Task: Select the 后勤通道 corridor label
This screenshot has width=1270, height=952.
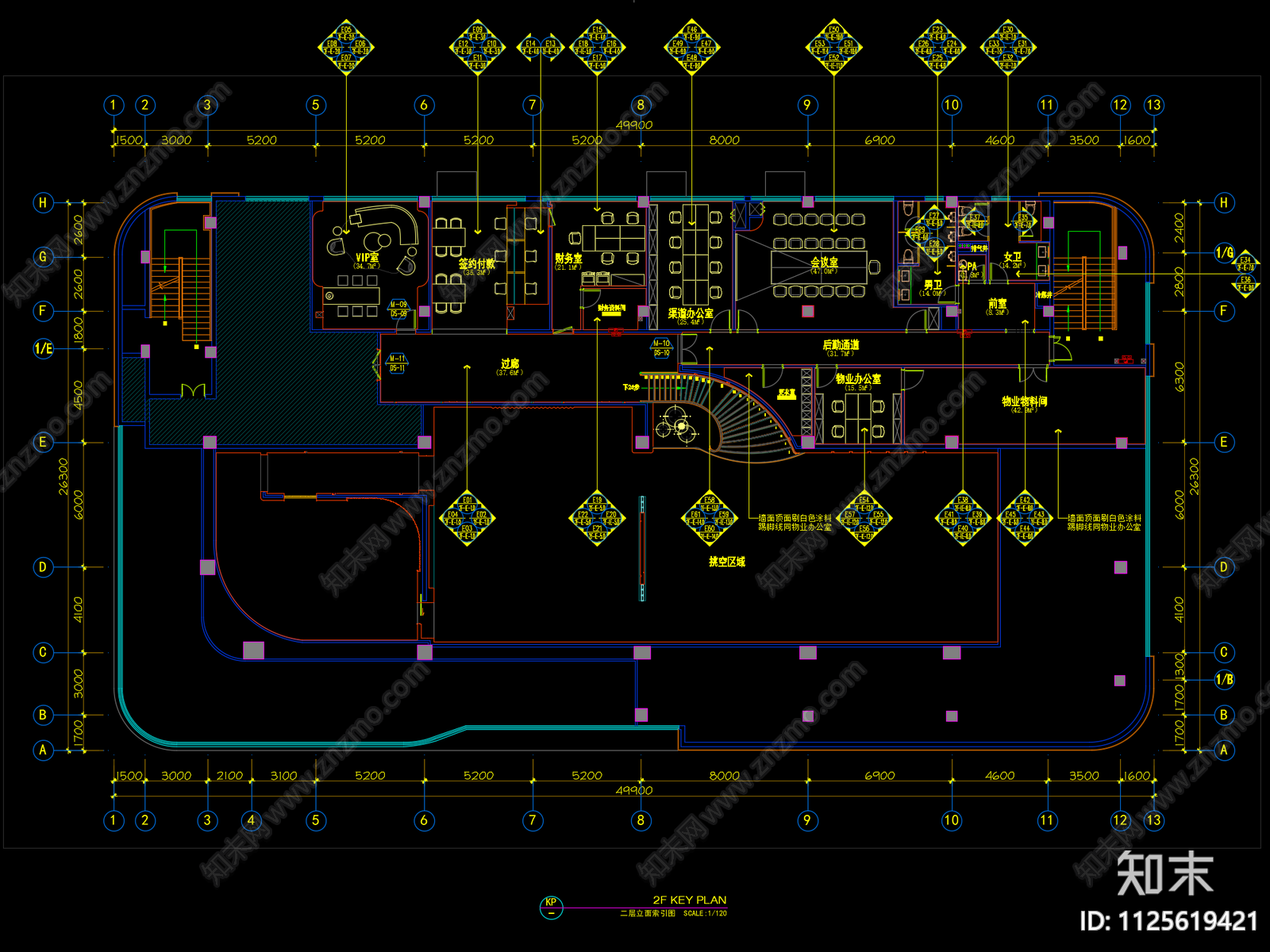Action: 841,345
